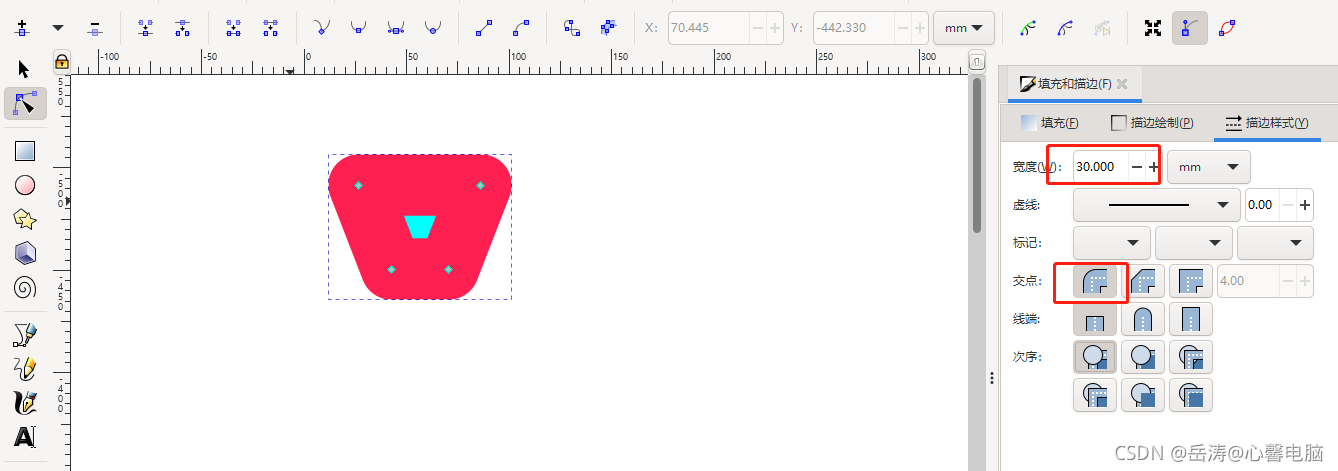Click join endnodes with segment icon
Viewport: 1338px width, 471px height.
click(234, 28)
